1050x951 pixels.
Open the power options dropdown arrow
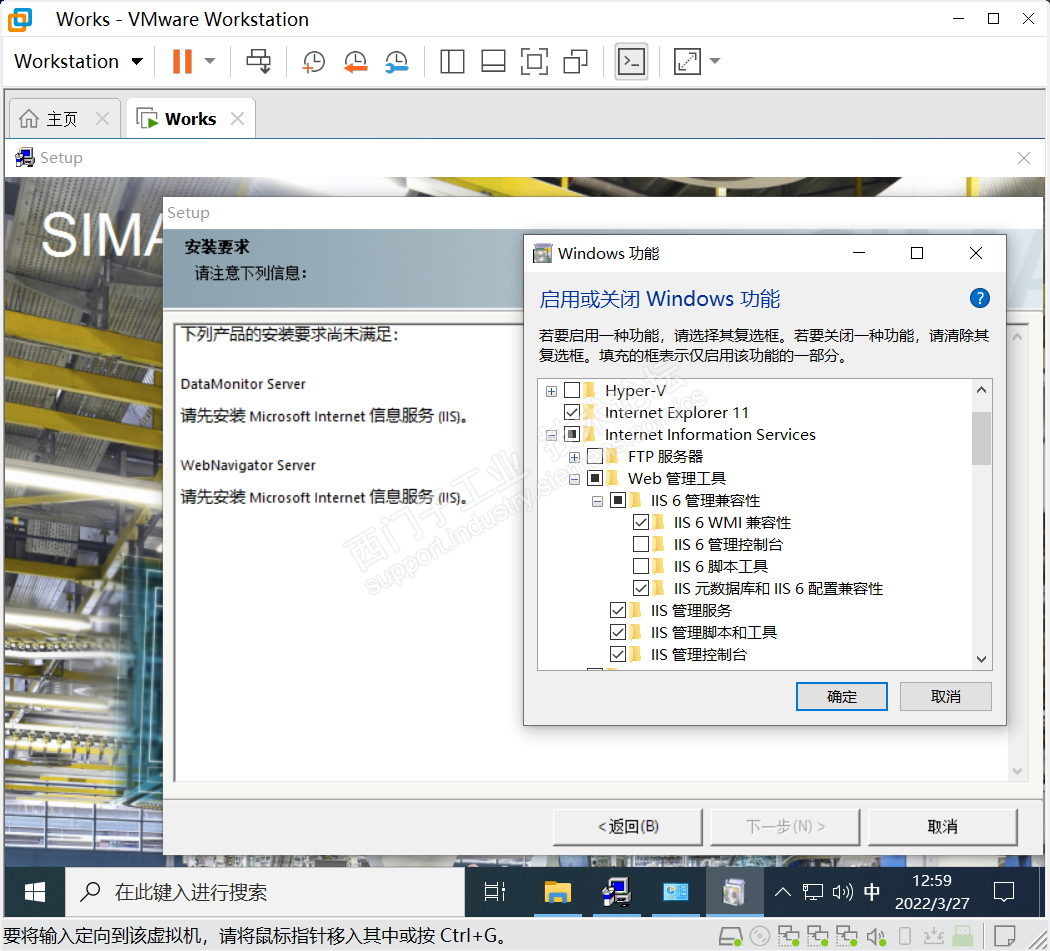pos(210,62)
